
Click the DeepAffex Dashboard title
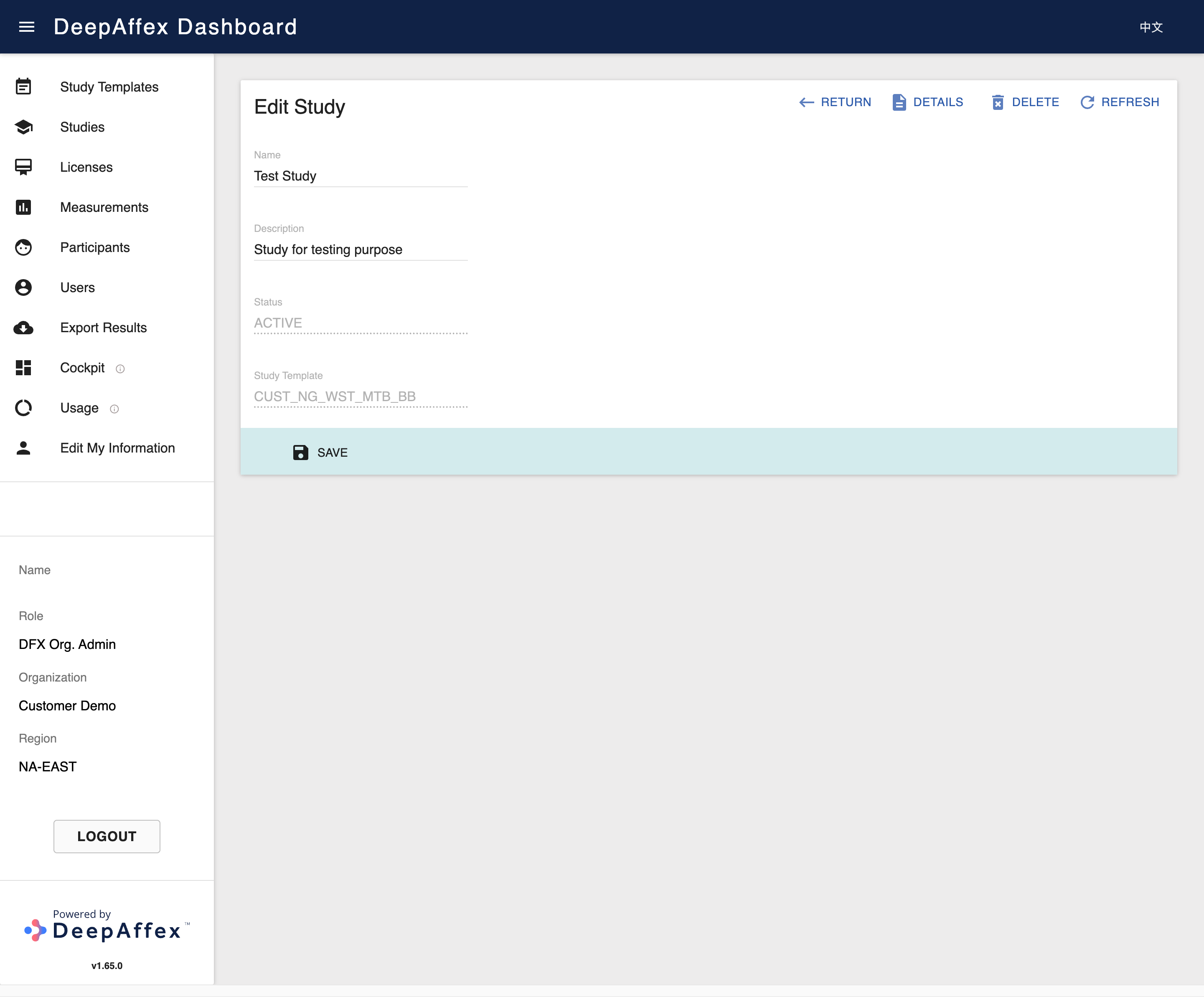tap(175, 27)
